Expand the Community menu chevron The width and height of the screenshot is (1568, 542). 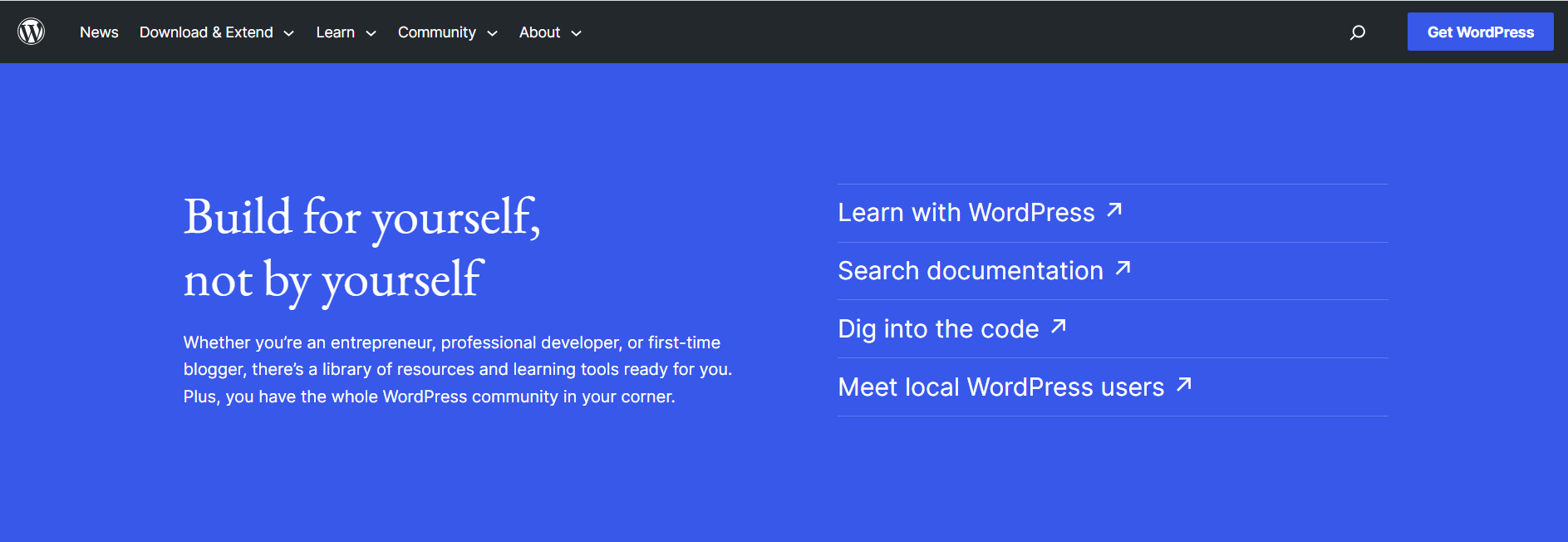click(492, 33)
